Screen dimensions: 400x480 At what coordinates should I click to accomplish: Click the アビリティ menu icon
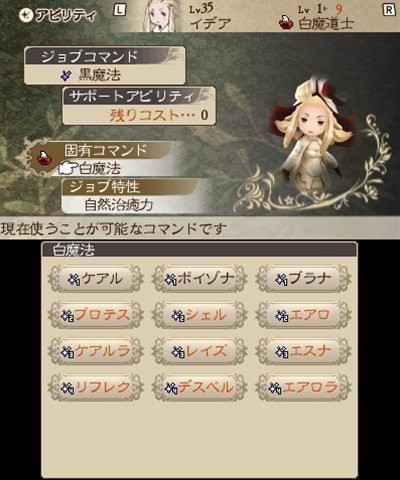[x=25, y=15]
